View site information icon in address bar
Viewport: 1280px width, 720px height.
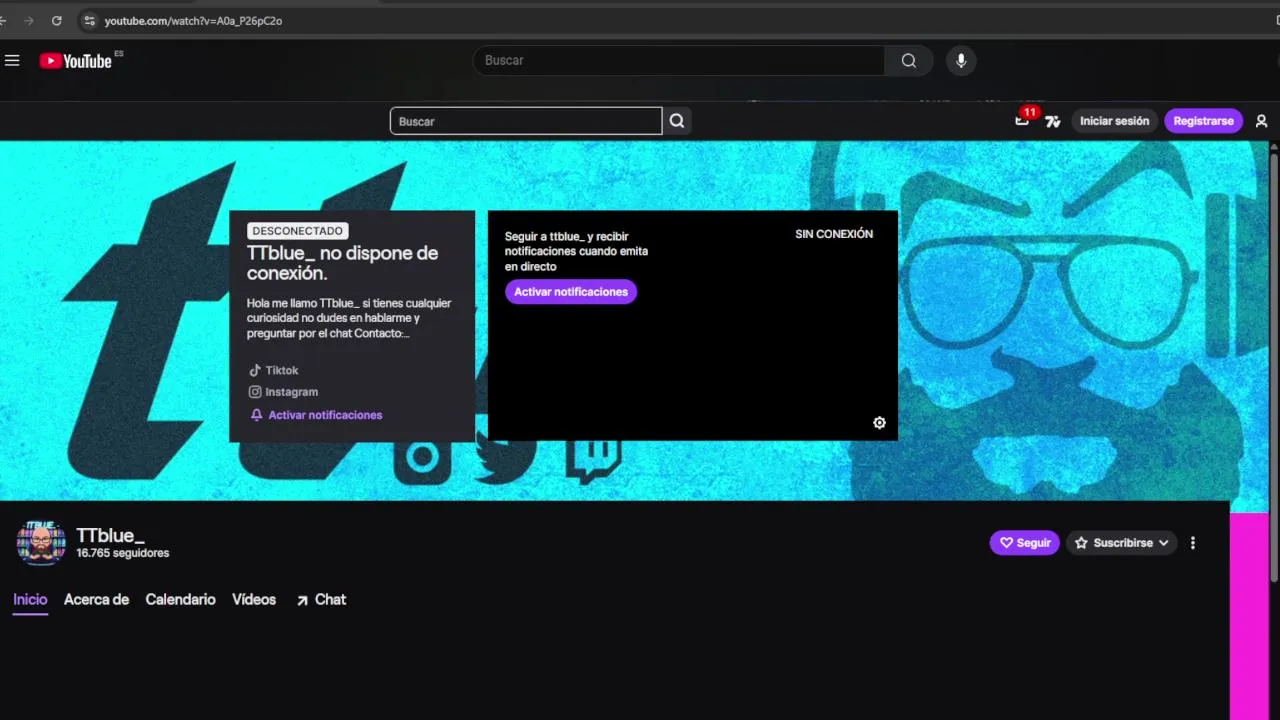(89, 20)
